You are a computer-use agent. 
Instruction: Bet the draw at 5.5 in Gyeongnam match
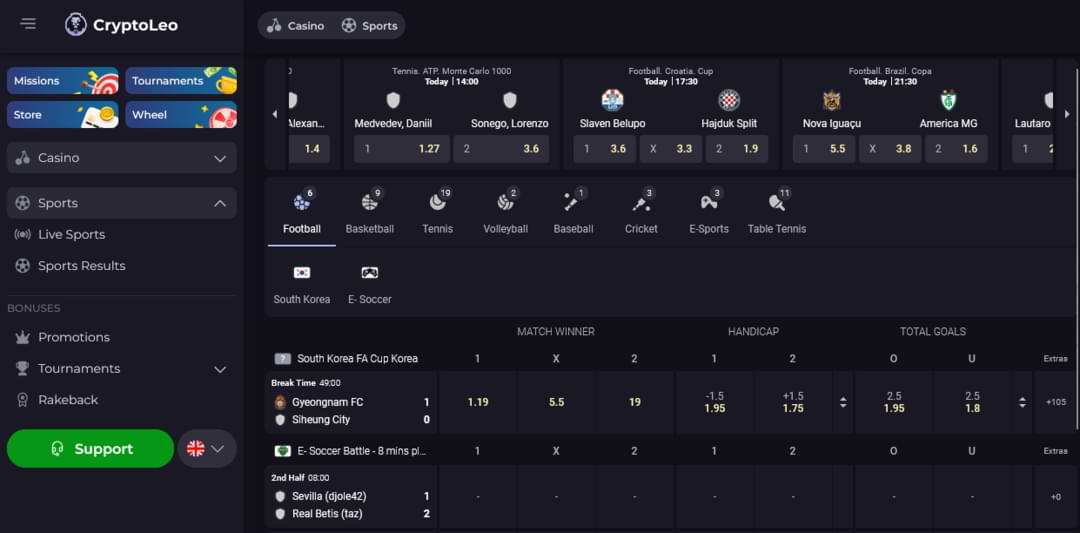pos(556,402)
